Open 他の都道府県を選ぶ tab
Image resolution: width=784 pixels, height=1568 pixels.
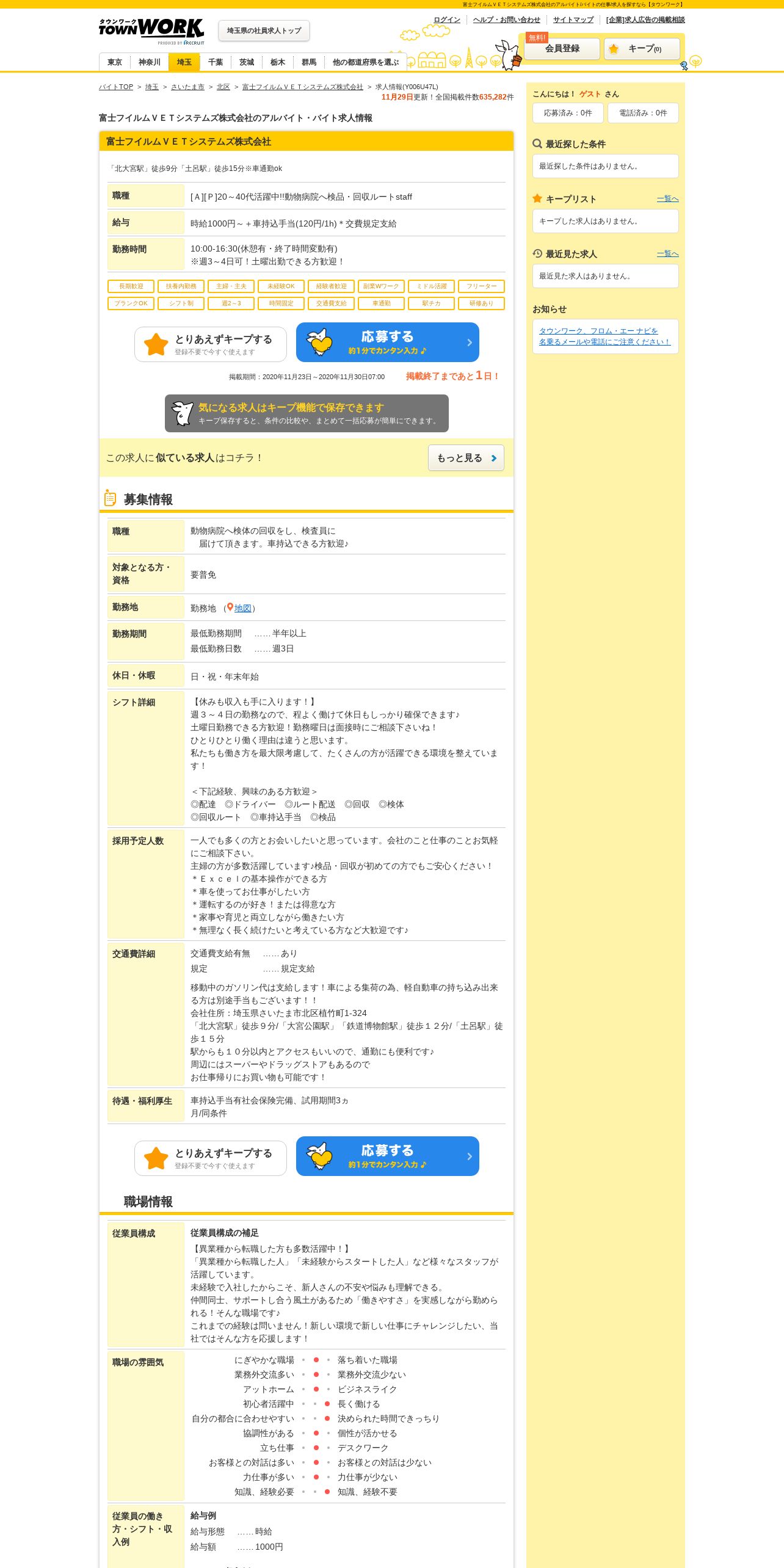click(x=365, y=62)
